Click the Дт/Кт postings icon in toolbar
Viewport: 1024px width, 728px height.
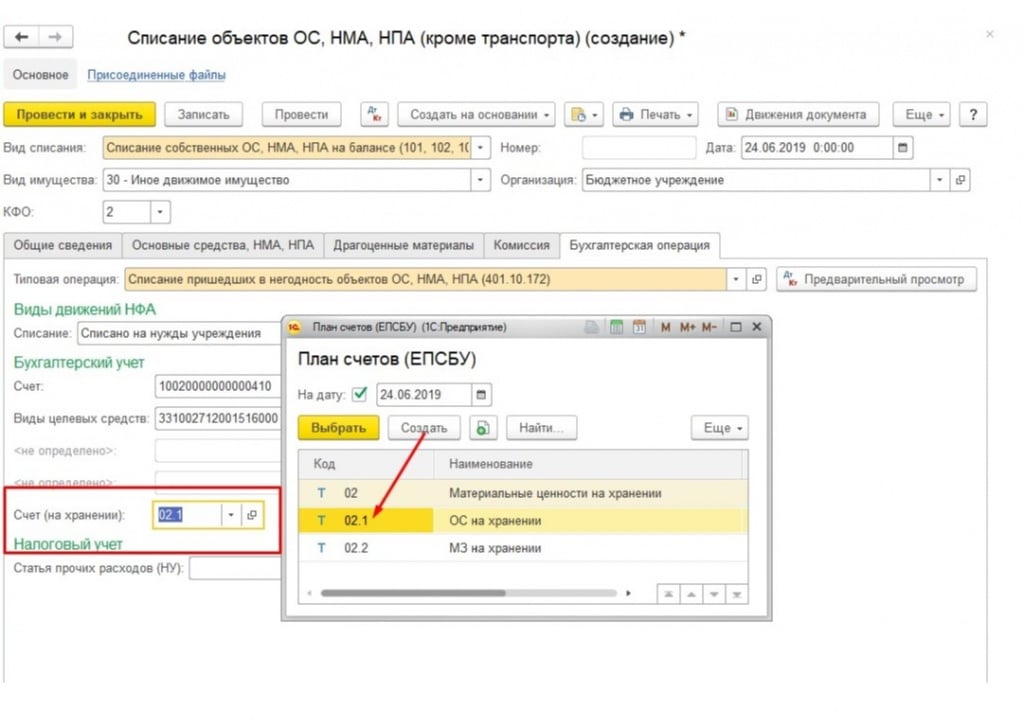pyautogui.click(x=374, y=114)
